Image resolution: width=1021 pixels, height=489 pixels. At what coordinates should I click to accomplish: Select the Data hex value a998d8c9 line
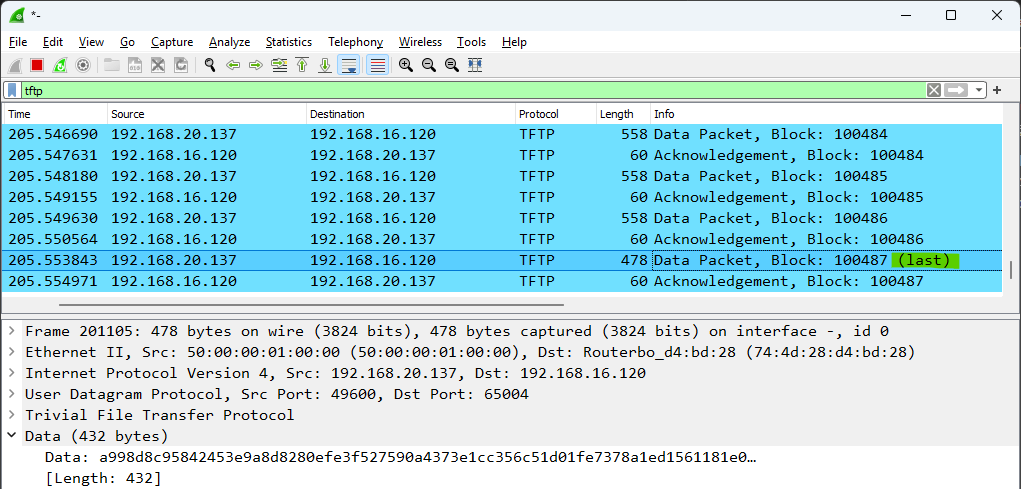click(400, 457)
